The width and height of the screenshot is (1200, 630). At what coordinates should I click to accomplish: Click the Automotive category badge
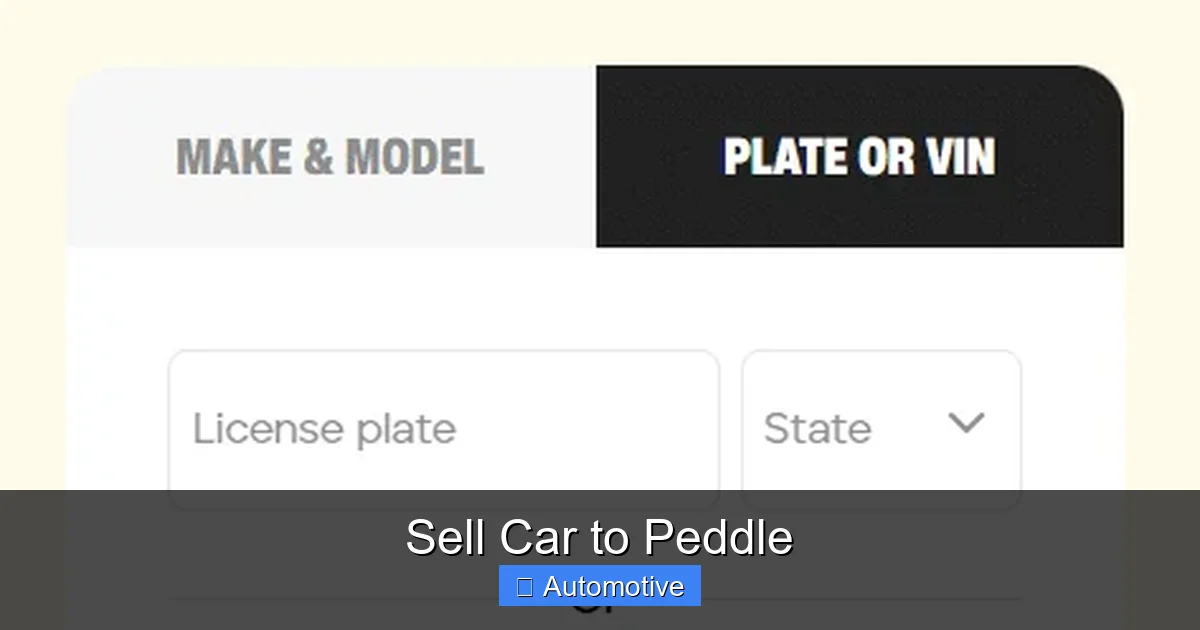pos(600,586)
